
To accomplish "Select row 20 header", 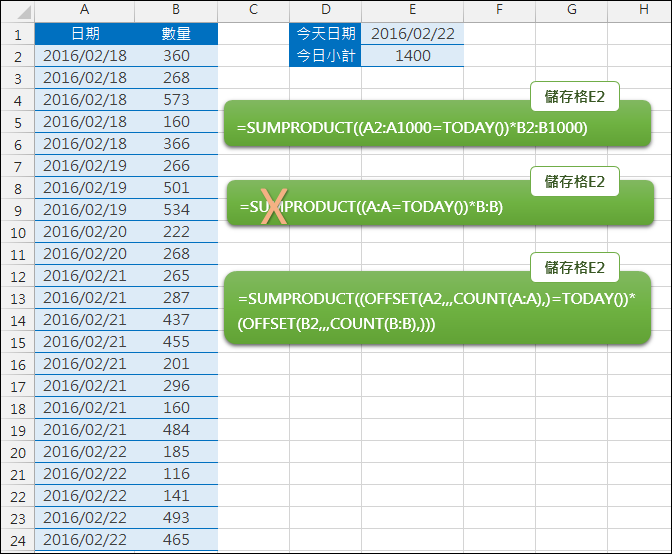I will coord(18,452).
